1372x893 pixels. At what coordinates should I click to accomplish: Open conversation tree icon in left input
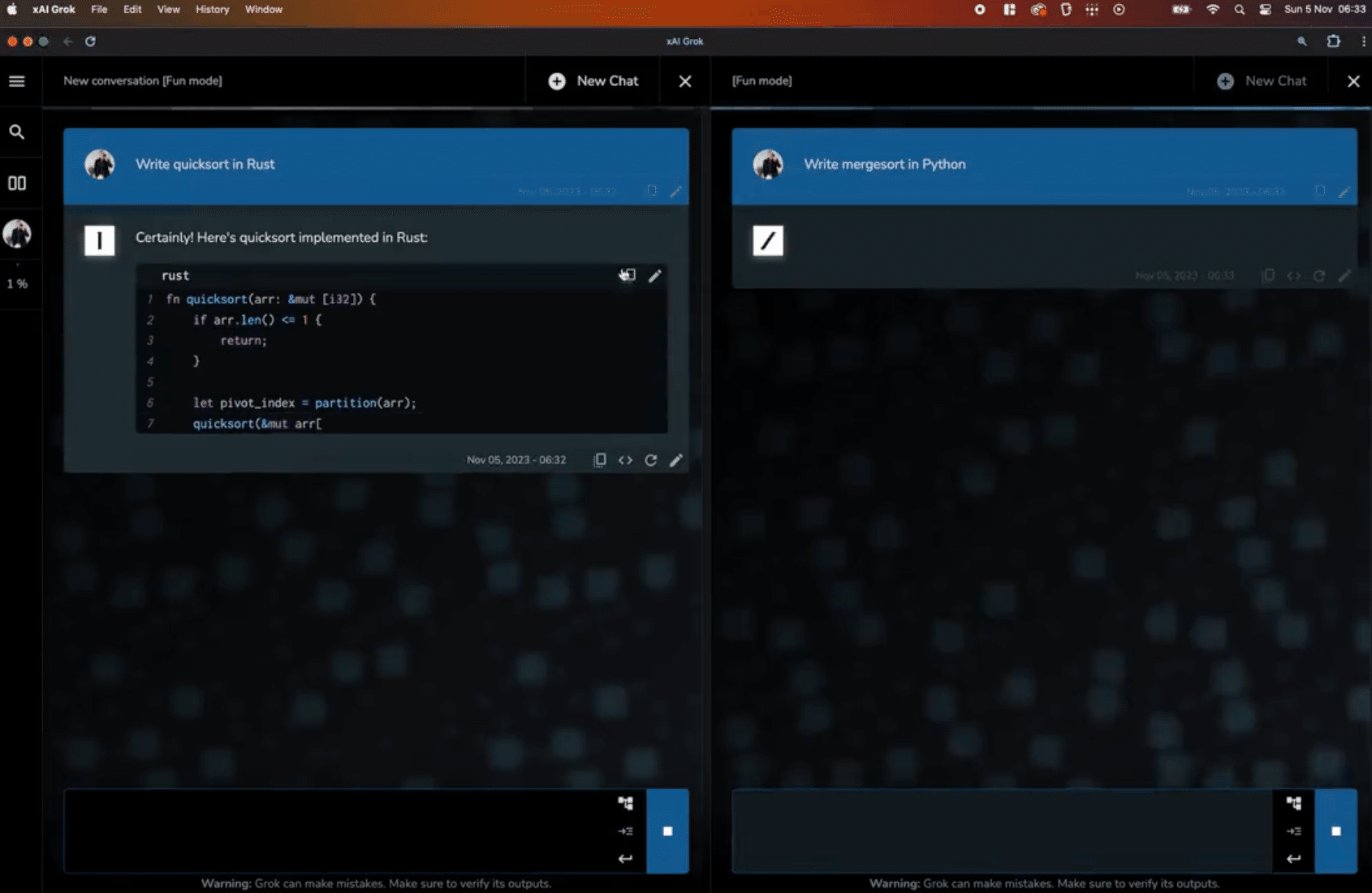(625, 803)
